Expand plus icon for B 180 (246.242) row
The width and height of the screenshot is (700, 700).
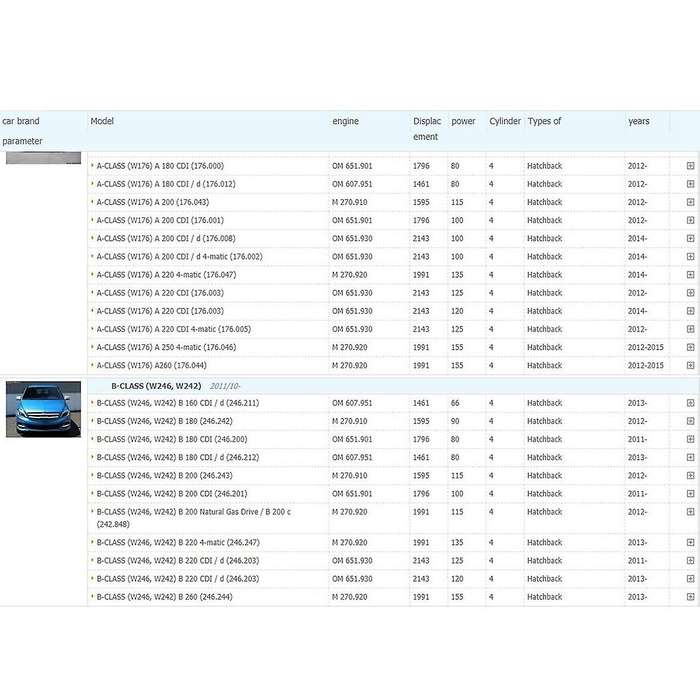pos(690,421)
